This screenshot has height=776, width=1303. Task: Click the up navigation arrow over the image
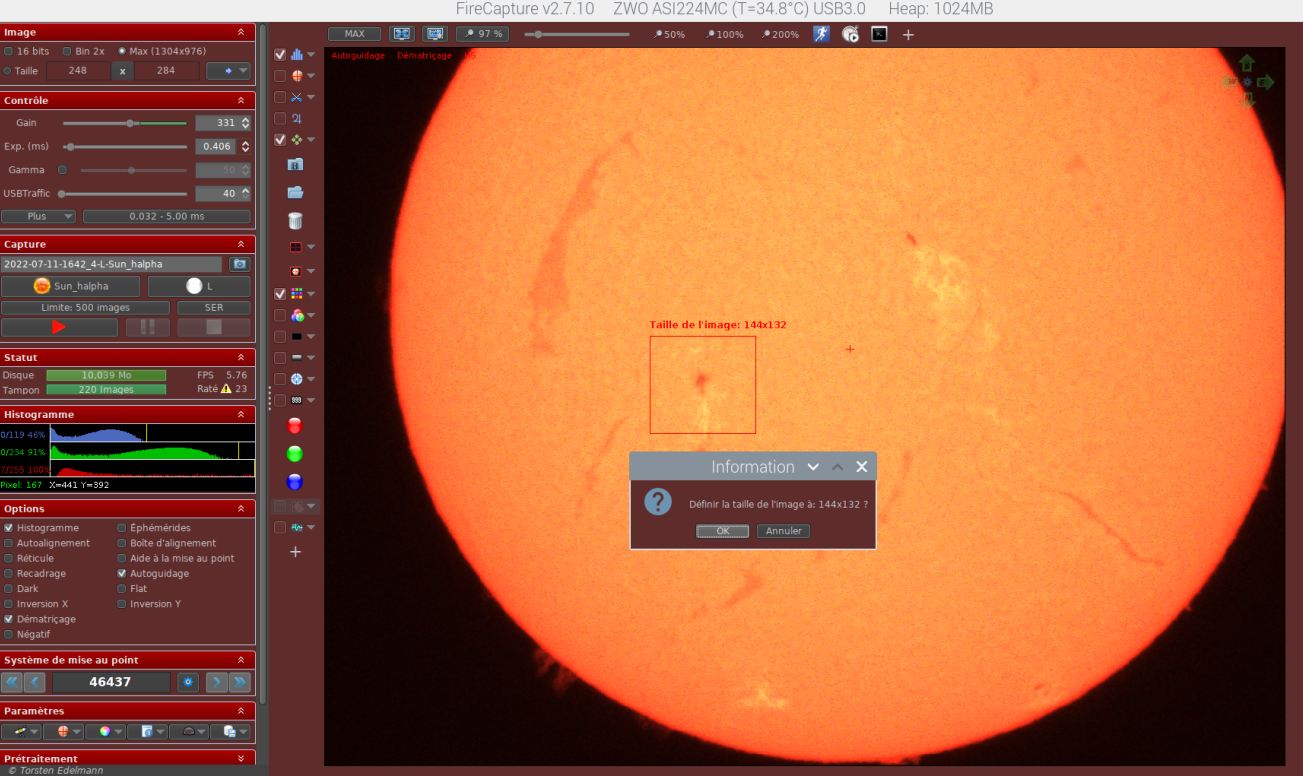click(1247, 64)
